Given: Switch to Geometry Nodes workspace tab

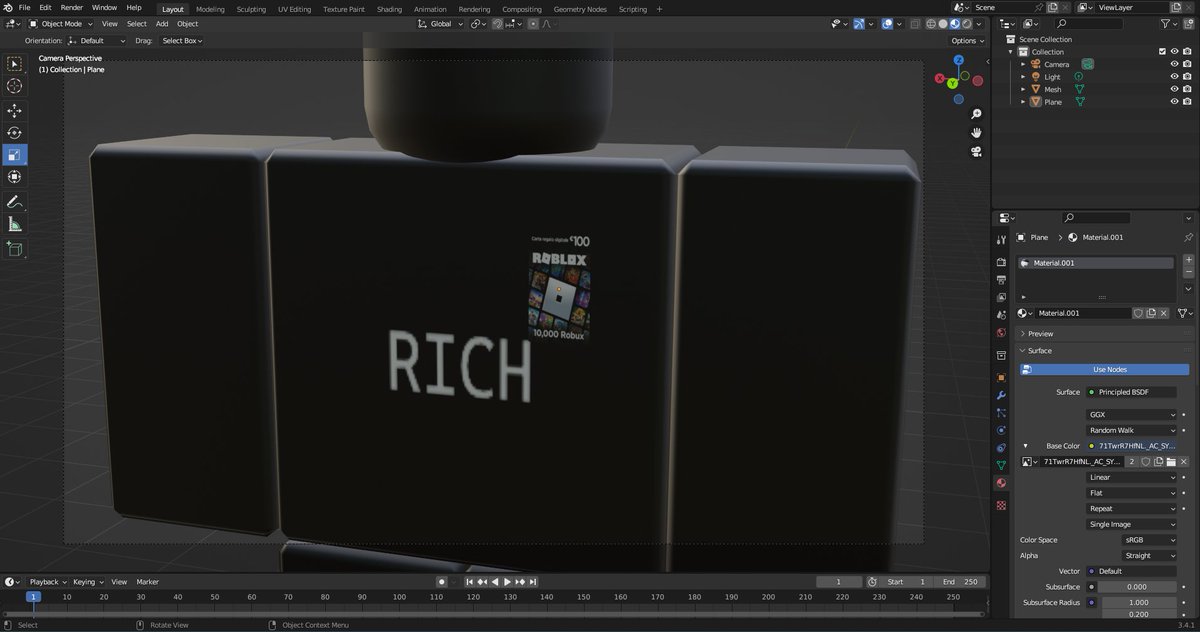Looking at the screenshot, I should pyautogui.click(x=580, y=9).
